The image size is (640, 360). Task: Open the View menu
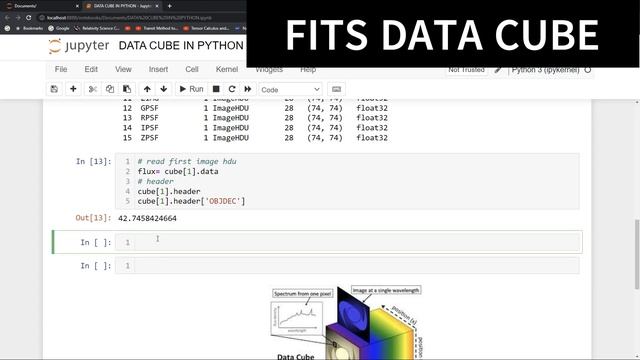(123, 69)
